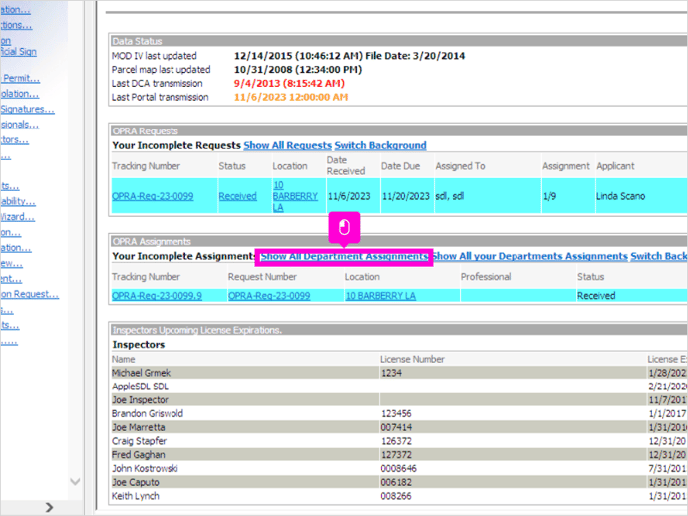Viewport: 688px width, 516px height.
Task: Open assignment tracking number OPRA-Req-23-0099.9
Action: [x=157, y=296]
